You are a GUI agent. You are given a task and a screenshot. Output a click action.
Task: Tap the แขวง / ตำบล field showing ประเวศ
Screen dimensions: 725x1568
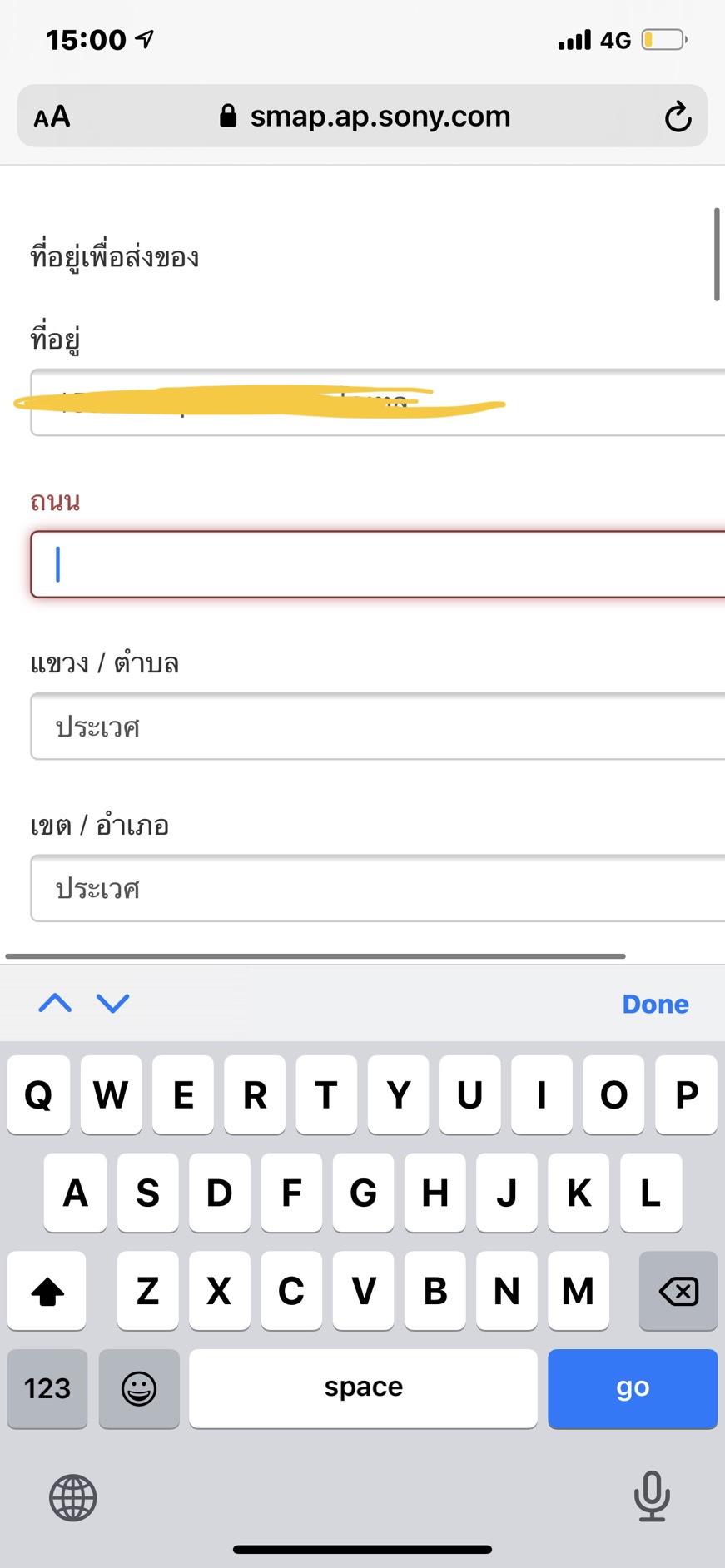377,727
